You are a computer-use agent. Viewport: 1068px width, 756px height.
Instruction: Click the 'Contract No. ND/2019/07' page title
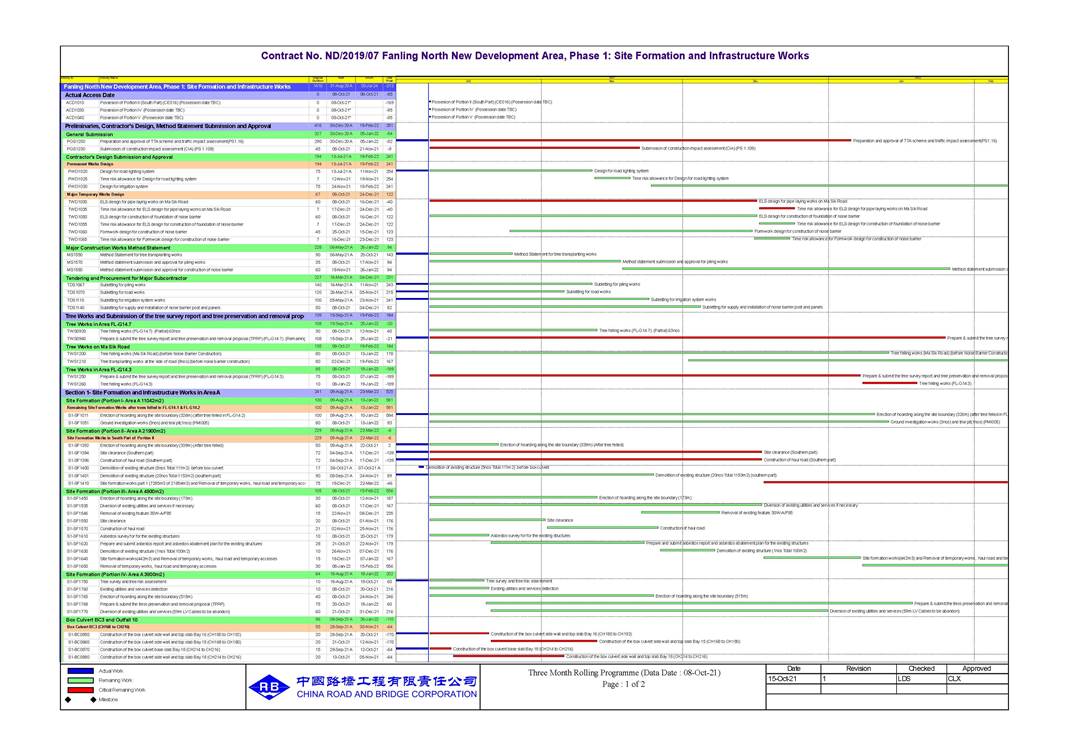coord(535,56)
